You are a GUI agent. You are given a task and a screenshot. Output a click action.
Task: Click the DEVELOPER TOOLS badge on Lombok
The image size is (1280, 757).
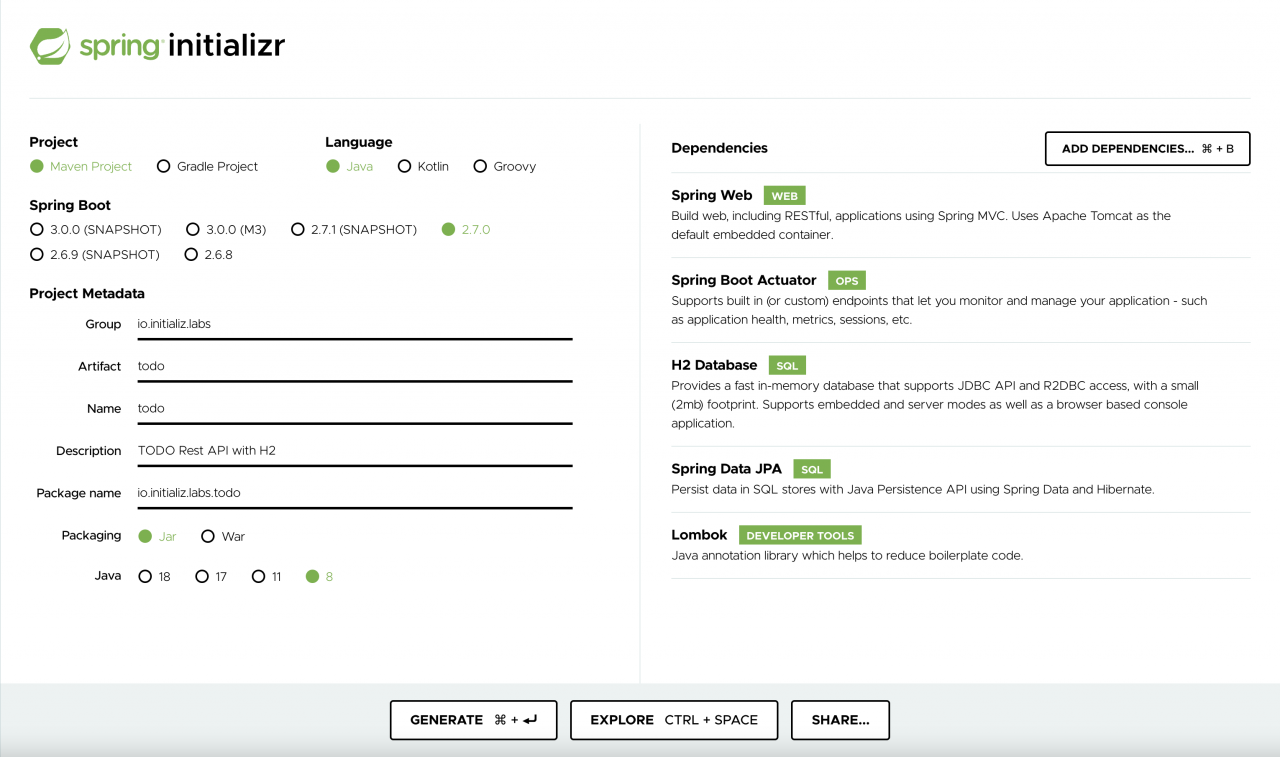[x=800, y=535]
